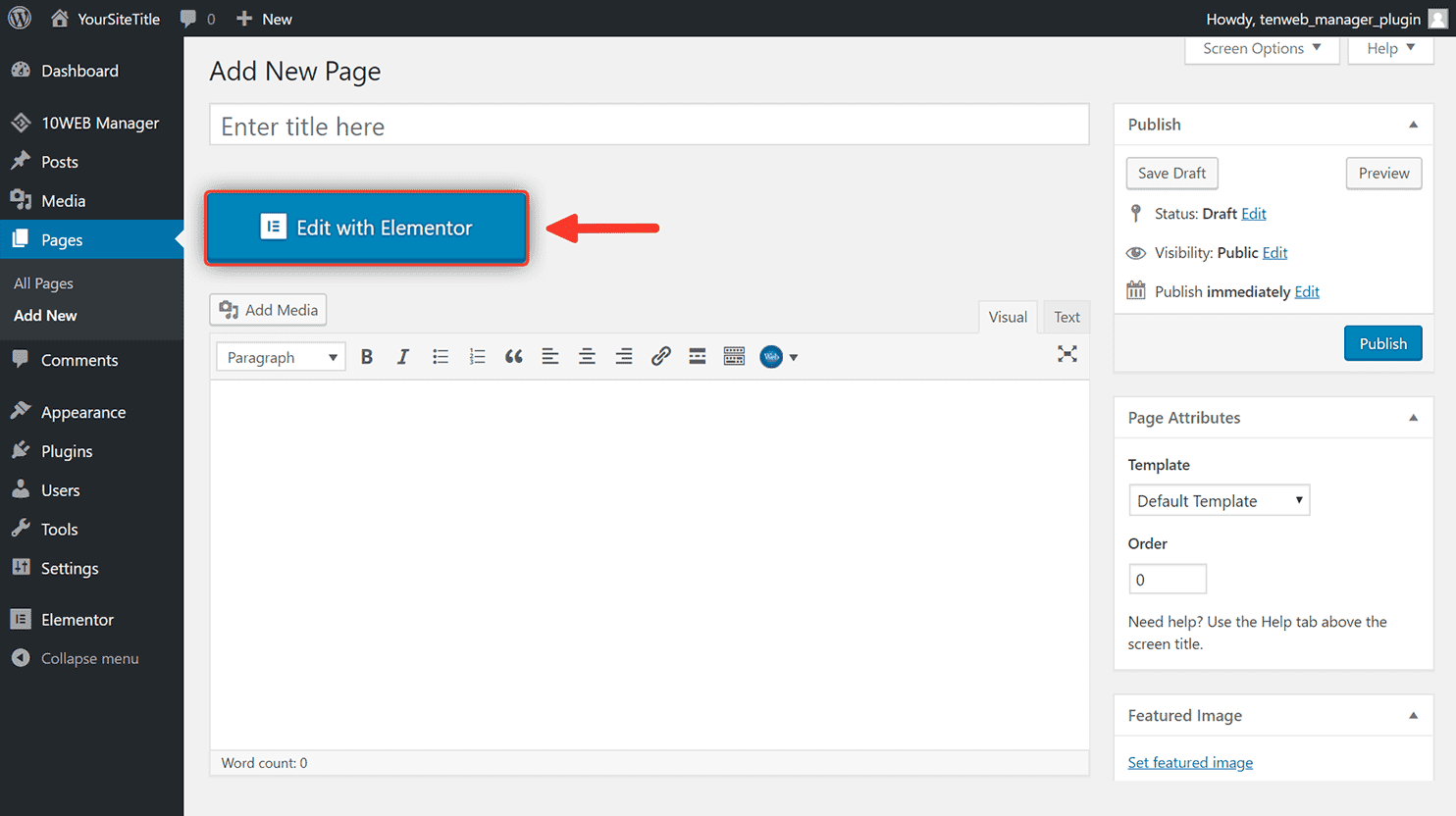Insert Read More tag
This screenshot has width=1456, height=816.
(x=698, y=357)
